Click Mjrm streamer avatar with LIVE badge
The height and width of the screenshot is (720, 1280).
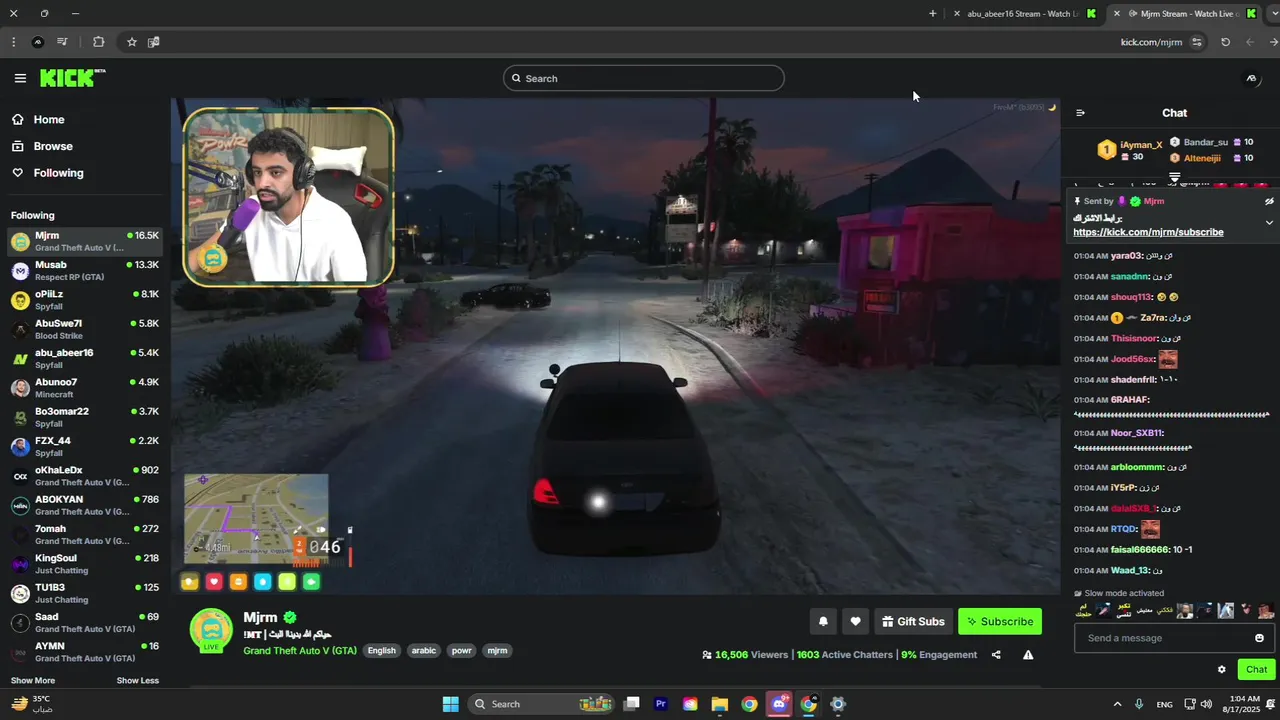(x=211, y=631)
